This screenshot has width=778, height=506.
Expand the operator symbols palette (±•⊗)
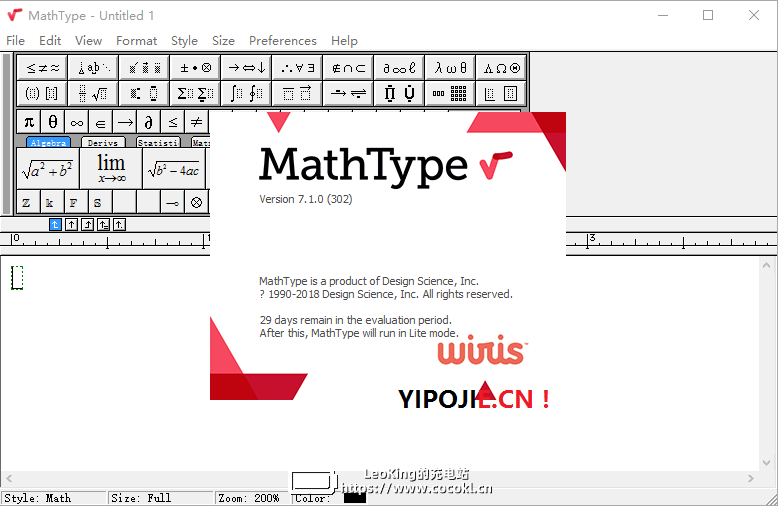[195, 68]
